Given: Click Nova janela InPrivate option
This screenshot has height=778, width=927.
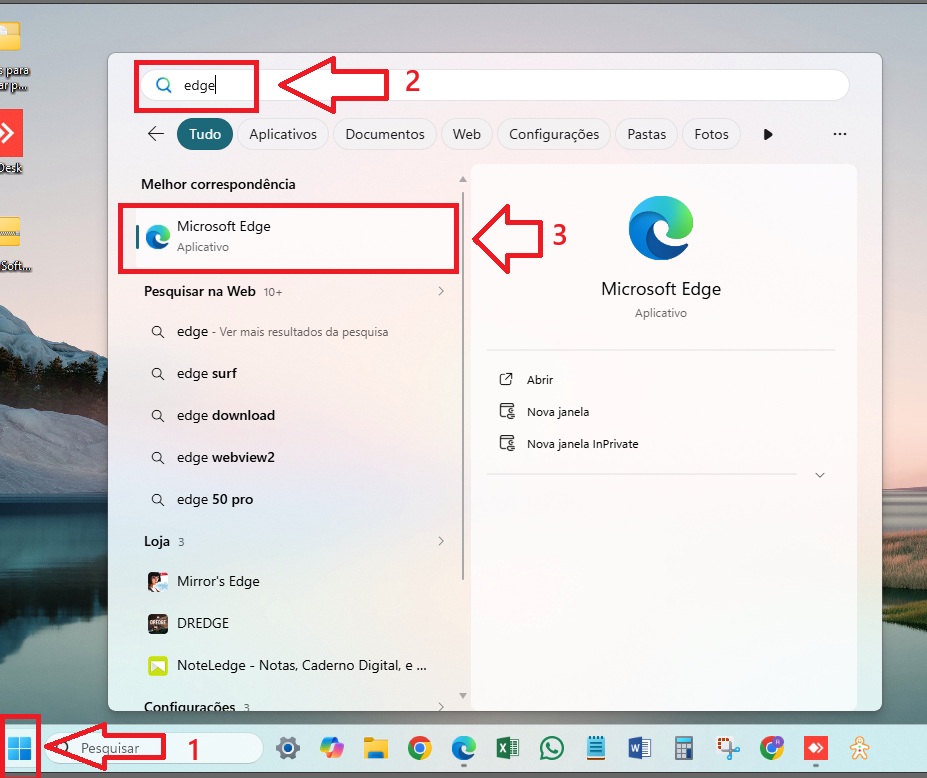Looking at the screenshot, I should click(x=582, y=444).
